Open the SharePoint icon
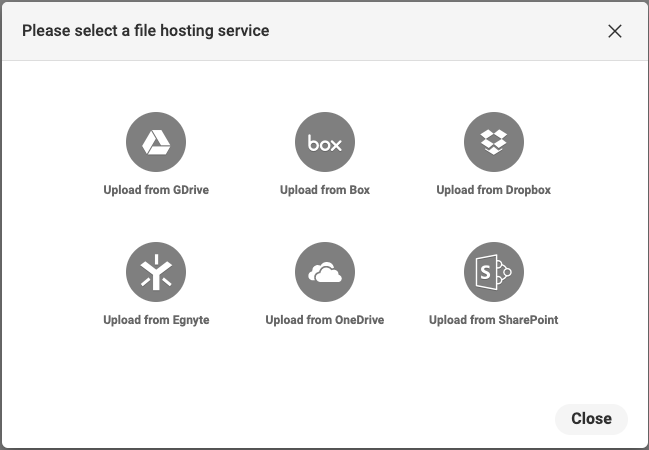Viewport: 649px width, 450px height. (494, 273)
